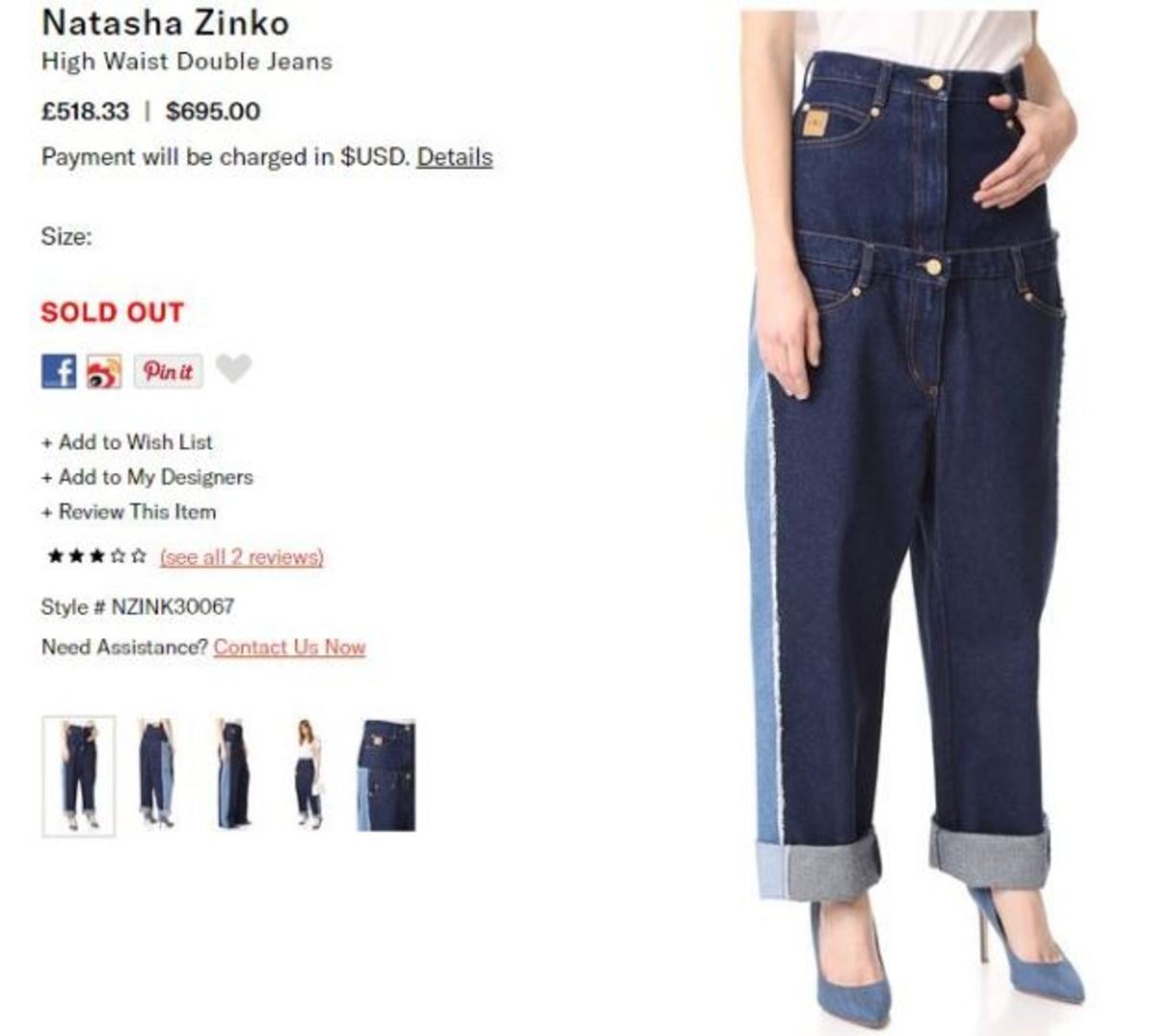The image size is (1151, 1036).
Task: Click the High Waist Double Jeans title
Action: click(186, 61)
